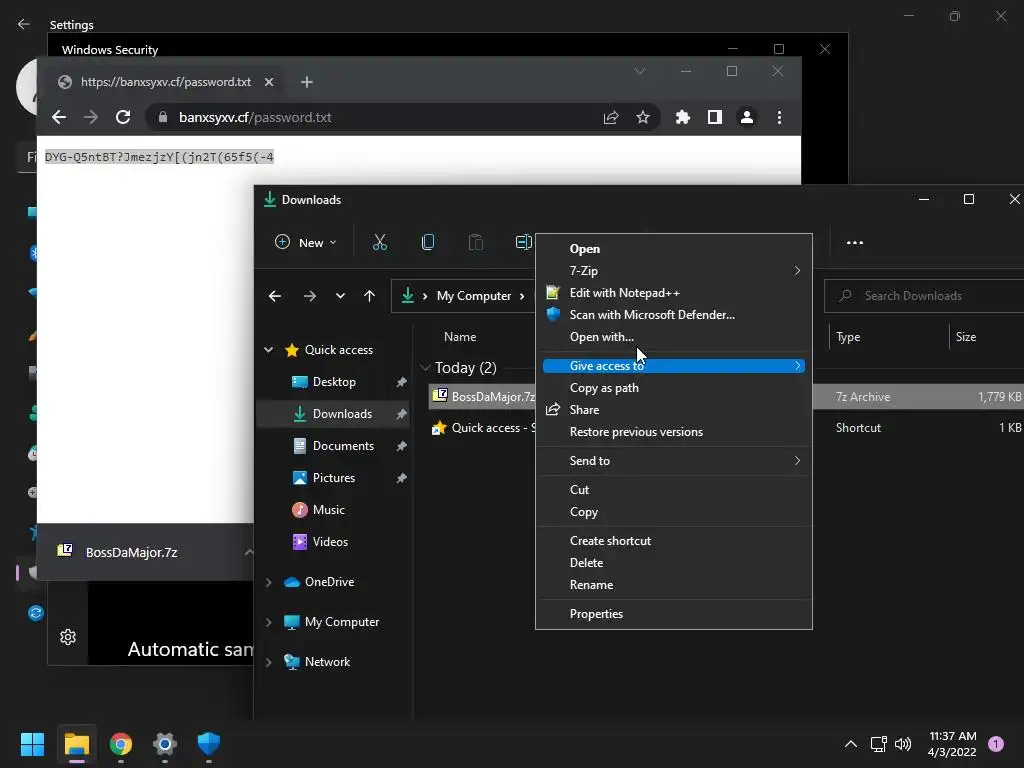Go up one folder level in Explorer
1024x768 pixels.
tap(370, 296)
